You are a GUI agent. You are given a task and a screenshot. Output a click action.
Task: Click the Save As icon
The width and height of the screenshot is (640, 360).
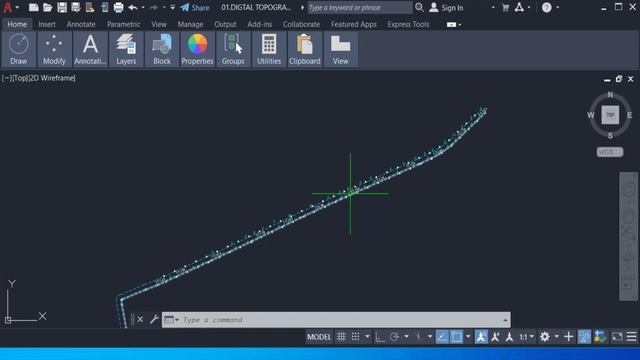(x=76, y=7)
